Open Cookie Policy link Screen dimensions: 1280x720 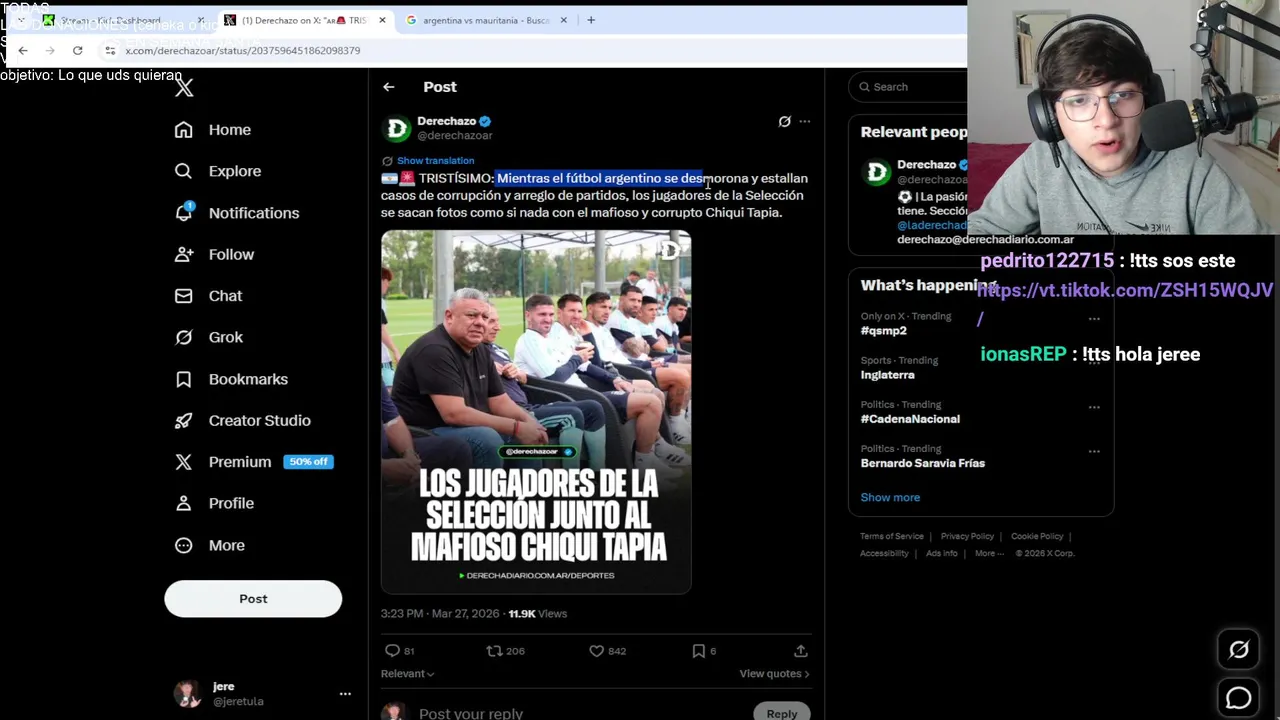[x=1037, y=537]
